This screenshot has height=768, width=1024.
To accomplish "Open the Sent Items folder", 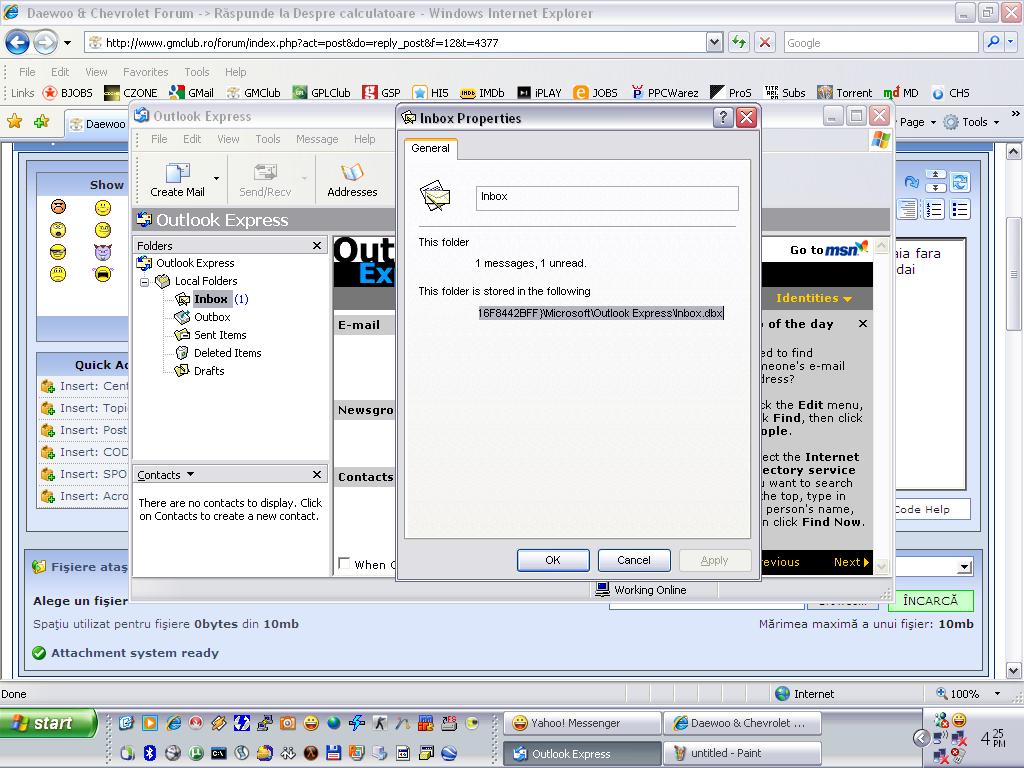I will 220,335.
